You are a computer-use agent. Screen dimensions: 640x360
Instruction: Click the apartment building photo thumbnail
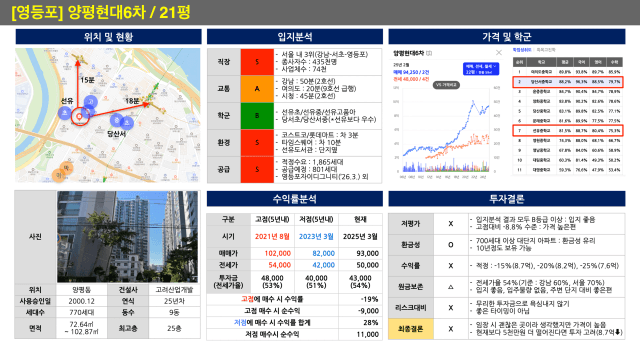point(128,237)
